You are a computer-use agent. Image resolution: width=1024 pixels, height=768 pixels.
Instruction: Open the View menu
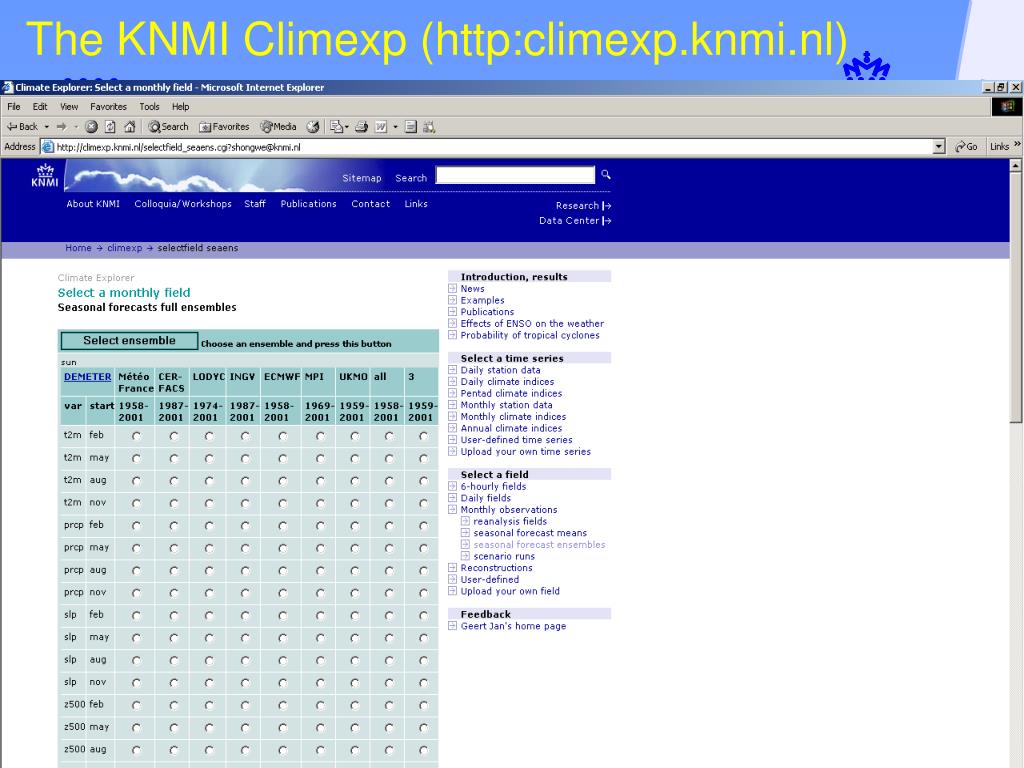point(69,106)
